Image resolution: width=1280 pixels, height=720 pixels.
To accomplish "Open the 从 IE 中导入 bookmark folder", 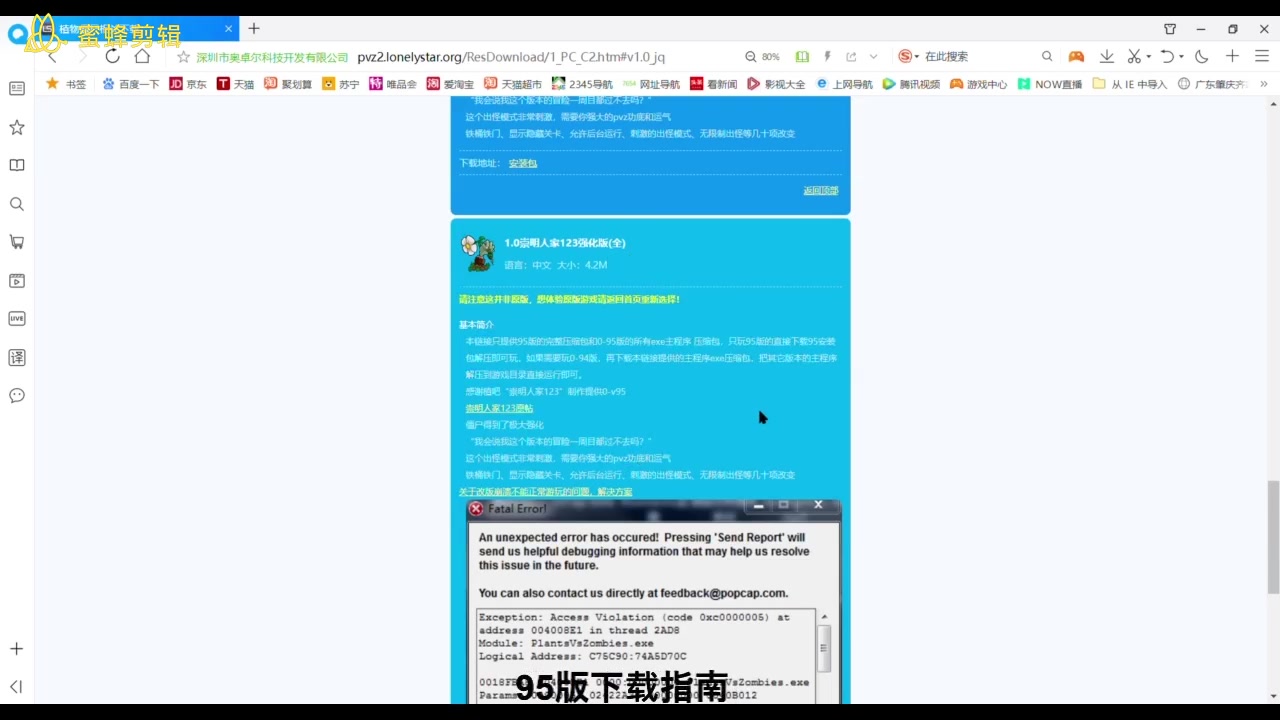I will [1130, 84].
